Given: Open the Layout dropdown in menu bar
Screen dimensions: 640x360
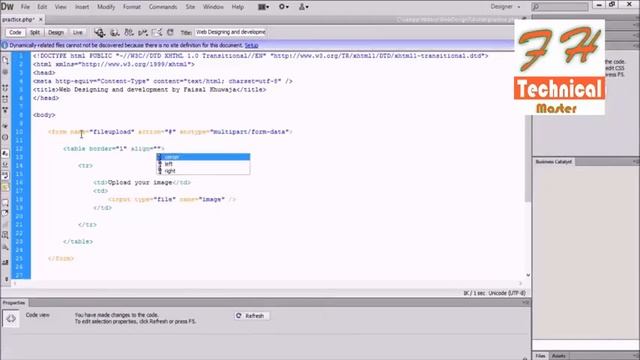Looking at the screenshot, I should pyautogui.click(x=263, y=7).
